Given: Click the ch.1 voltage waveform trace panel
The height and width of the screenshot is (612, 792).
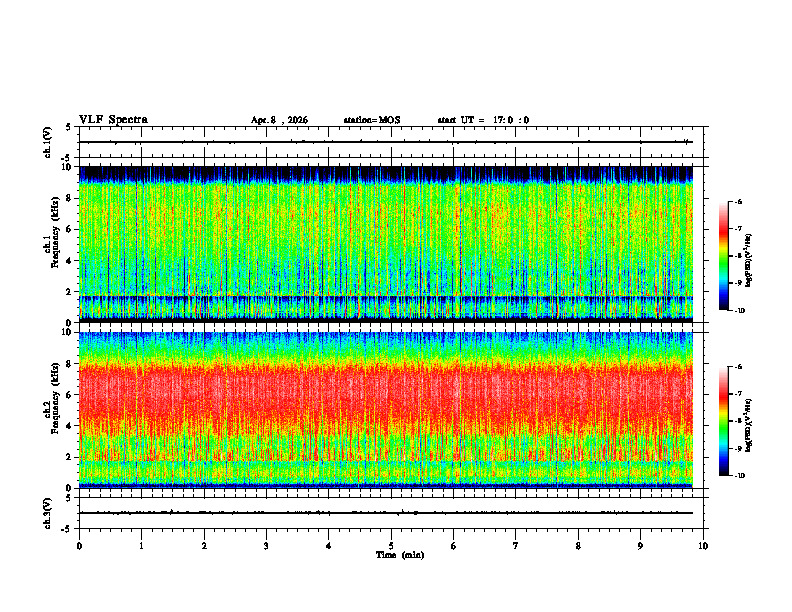Looking at the screenshot, I should click(391, 142).
